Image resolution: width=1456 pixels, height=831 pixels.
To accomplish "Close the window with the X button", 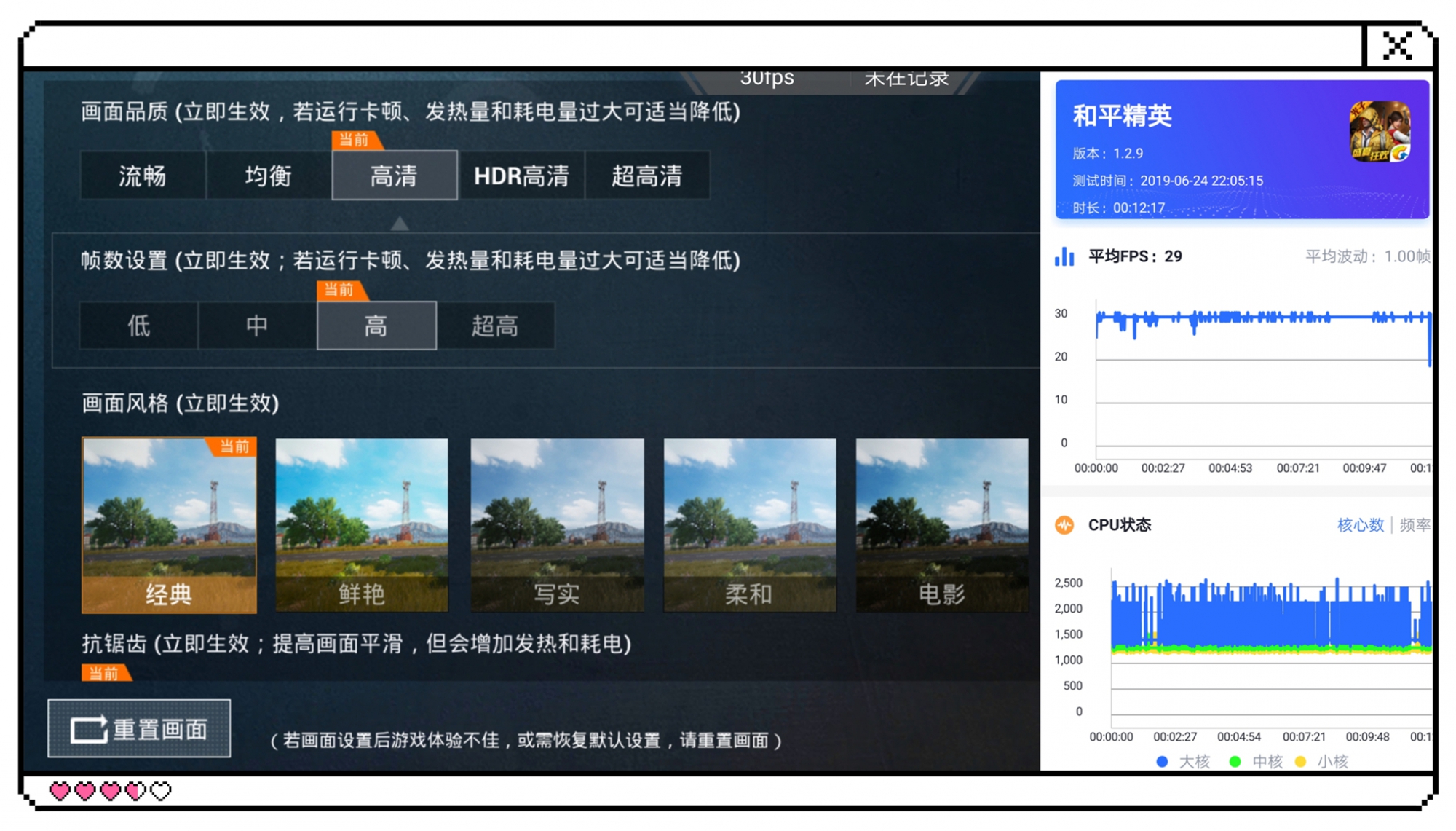I will coord(1396,47).
